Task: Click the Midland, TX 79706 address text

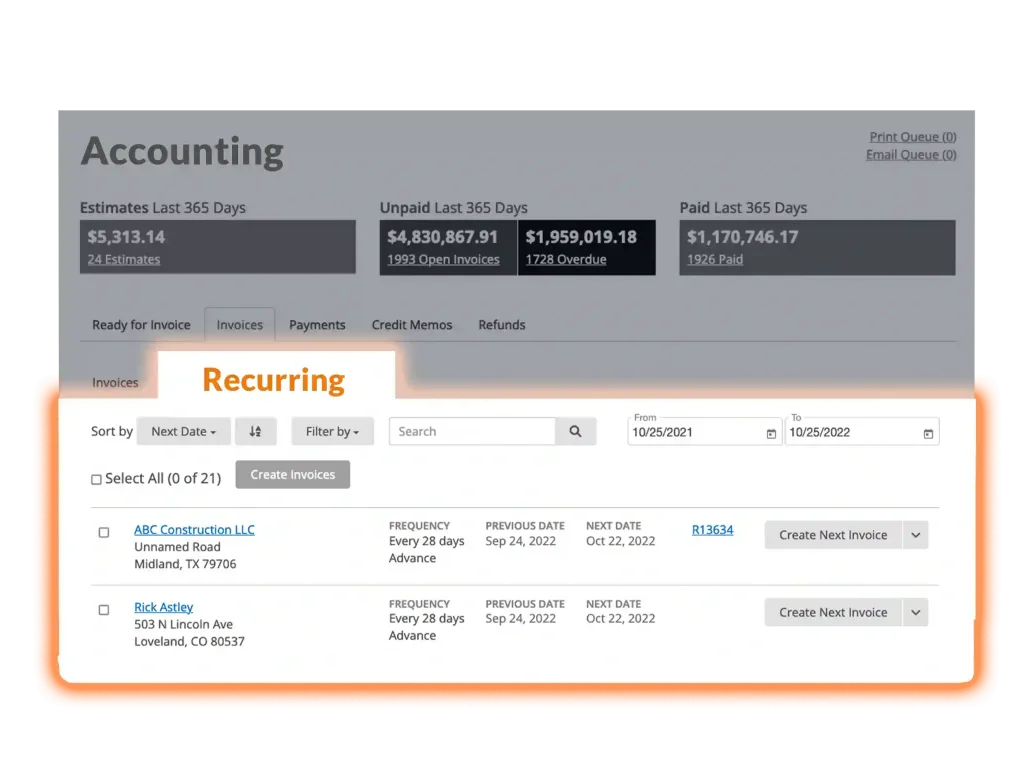Action: coord(185,564)
